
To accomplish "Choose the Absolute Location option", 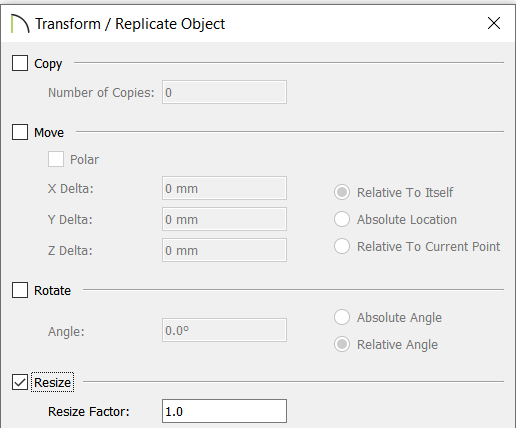I will point(342,219).
